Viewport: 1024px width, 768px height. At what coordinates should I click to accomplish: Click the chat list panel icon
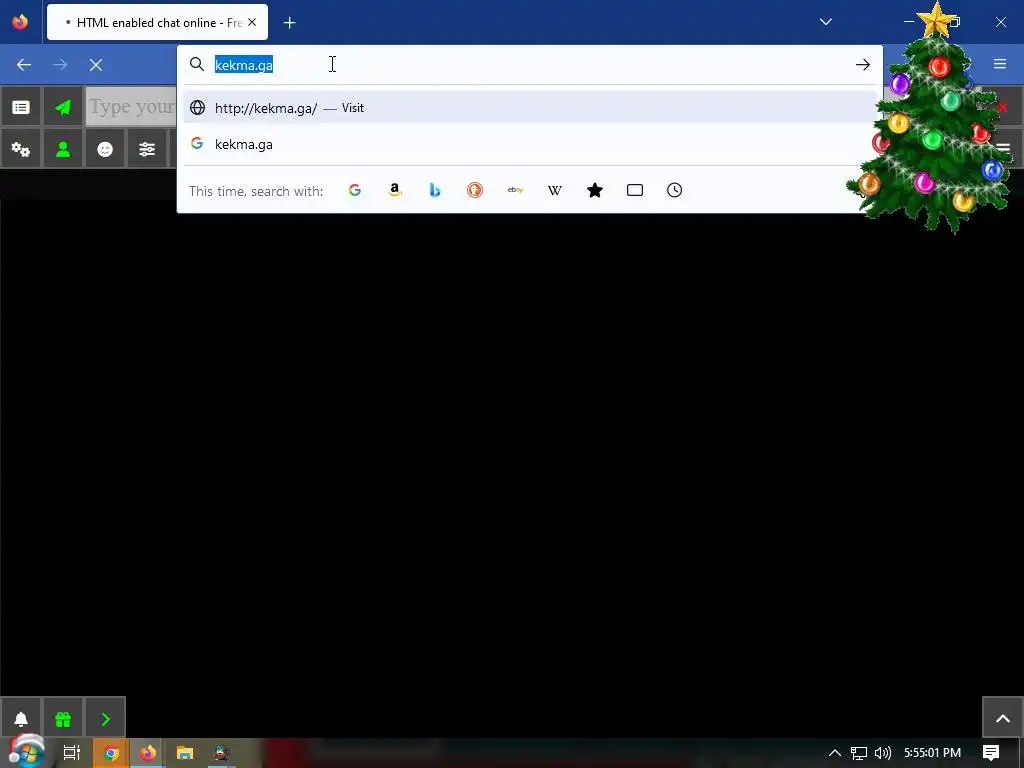click(21, 106)
